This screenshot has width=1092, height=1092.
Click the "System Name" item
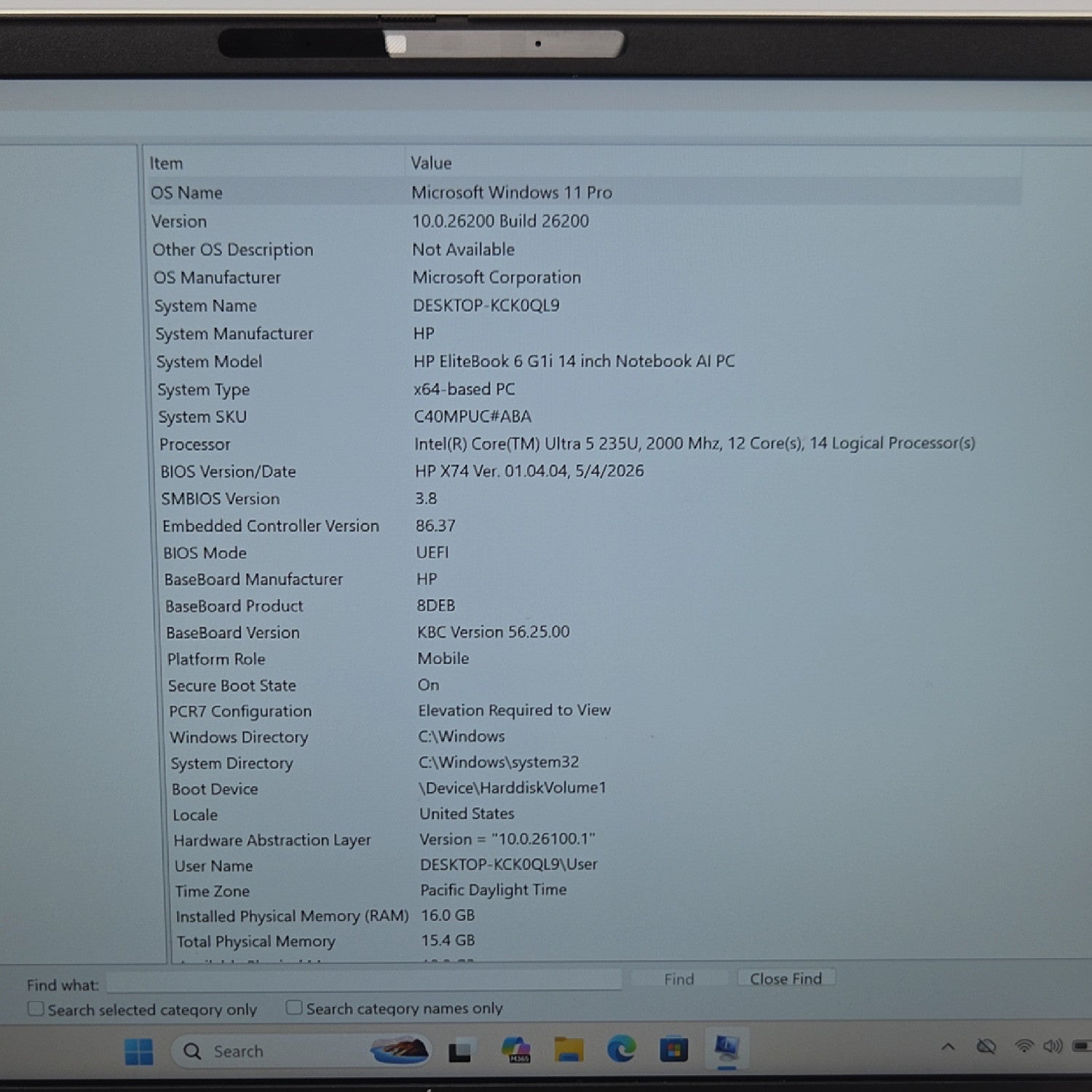click(x=205, y=306)
